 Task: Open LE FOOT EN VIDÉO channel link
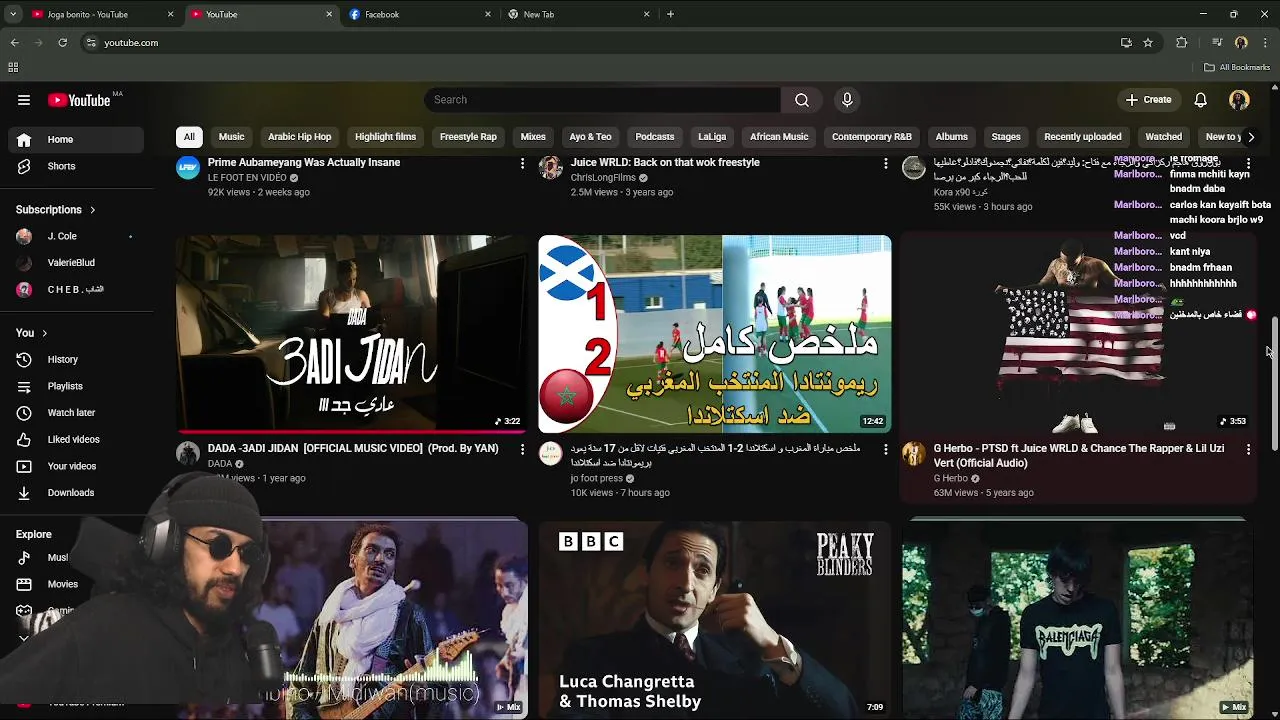[247, 178]
